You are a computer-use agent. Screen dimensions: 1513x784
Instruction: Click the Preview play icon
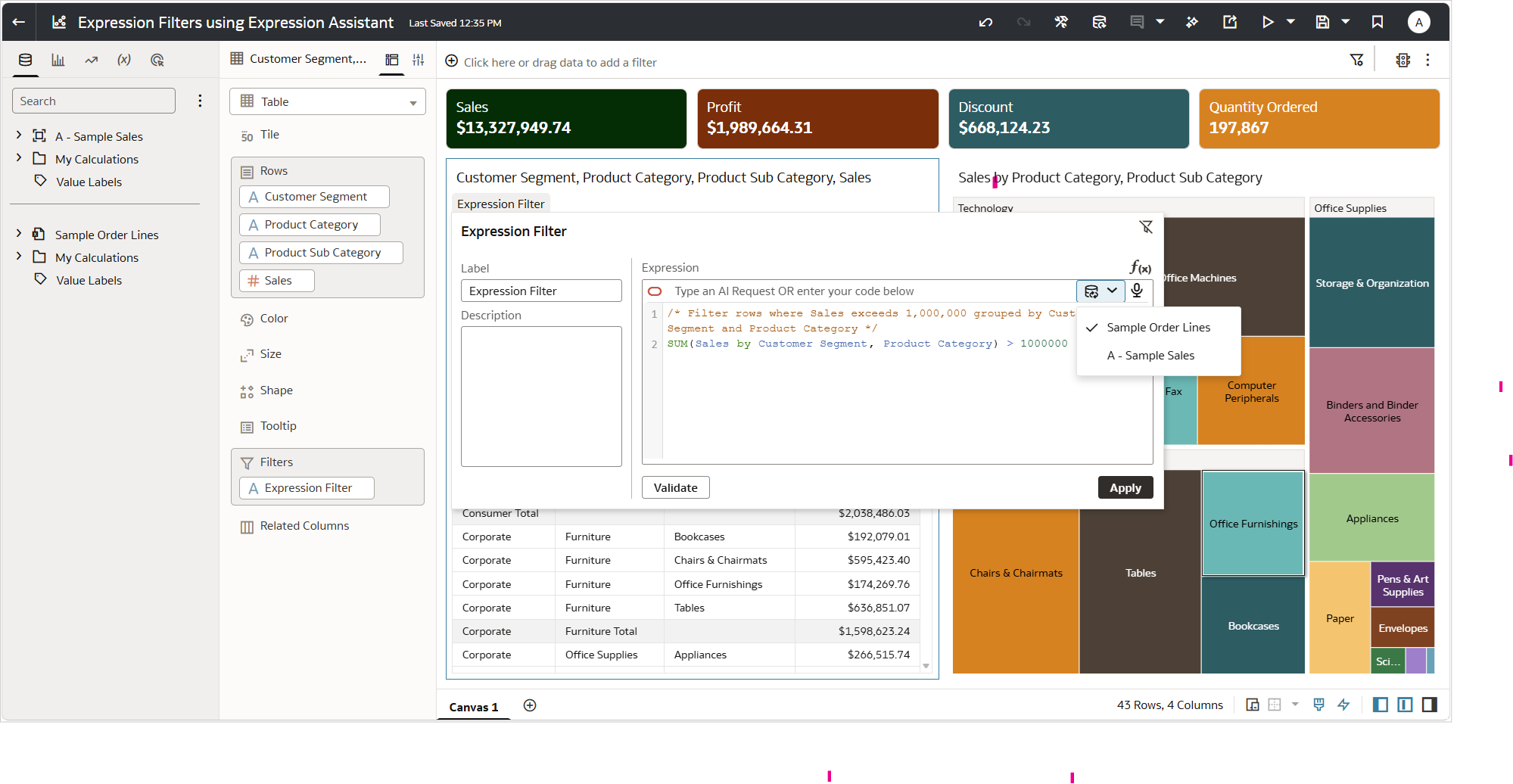[1268, 22]
